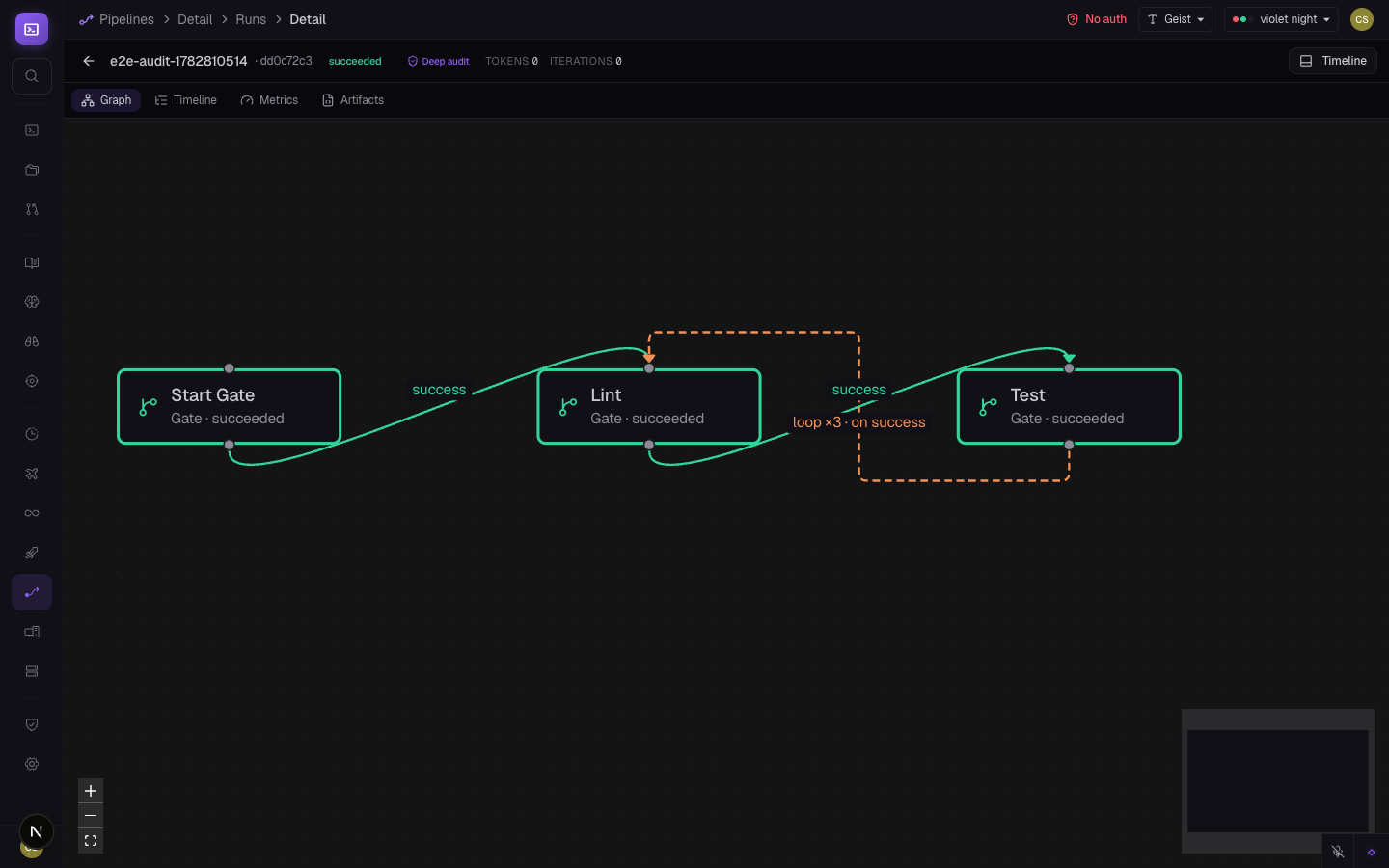Open the infinity loop icon in the sidebar
The image size is (1389, 868).
(x=32, y=513)
